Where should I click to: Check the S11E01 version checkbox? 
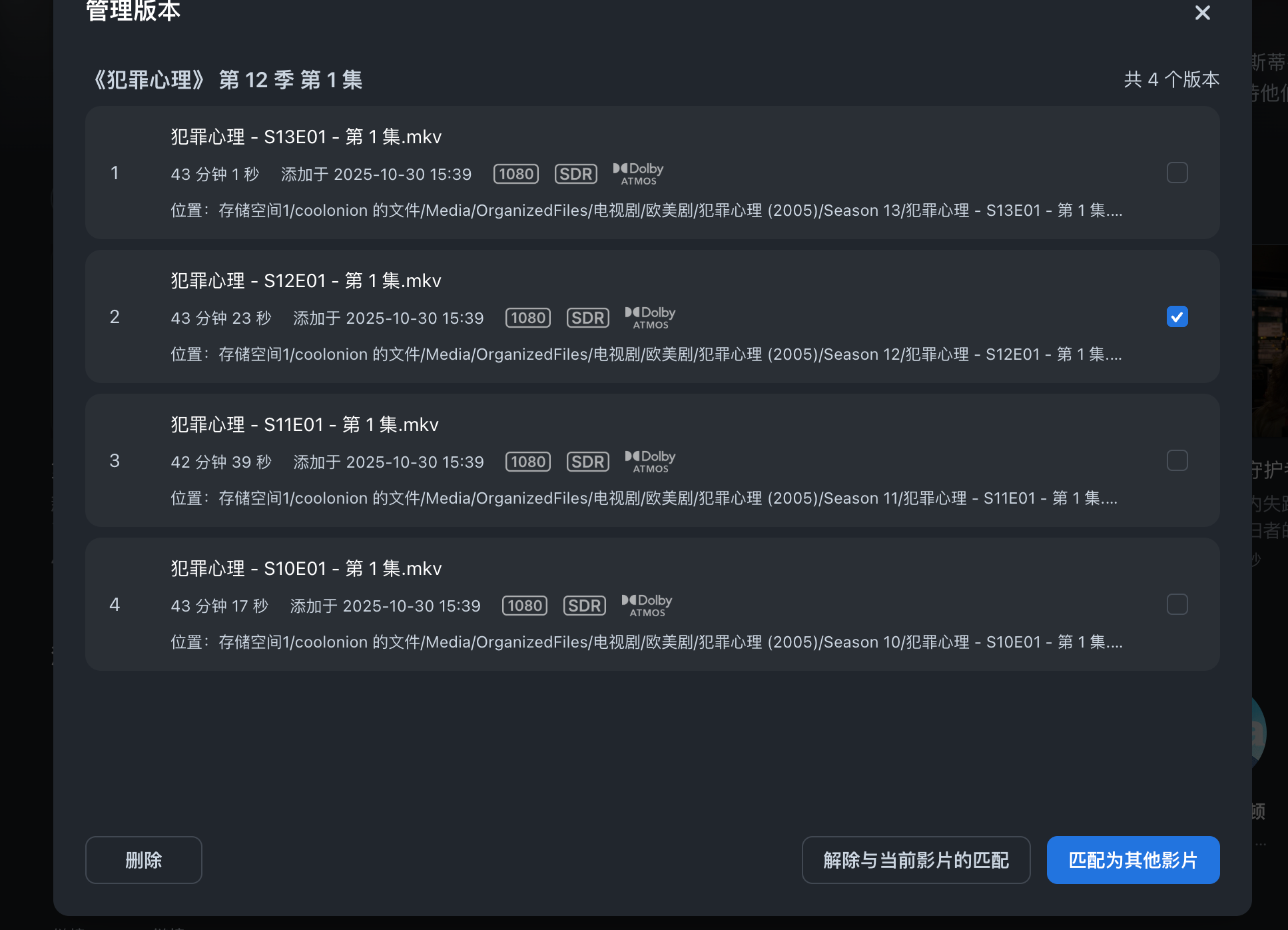point(1177,460)
